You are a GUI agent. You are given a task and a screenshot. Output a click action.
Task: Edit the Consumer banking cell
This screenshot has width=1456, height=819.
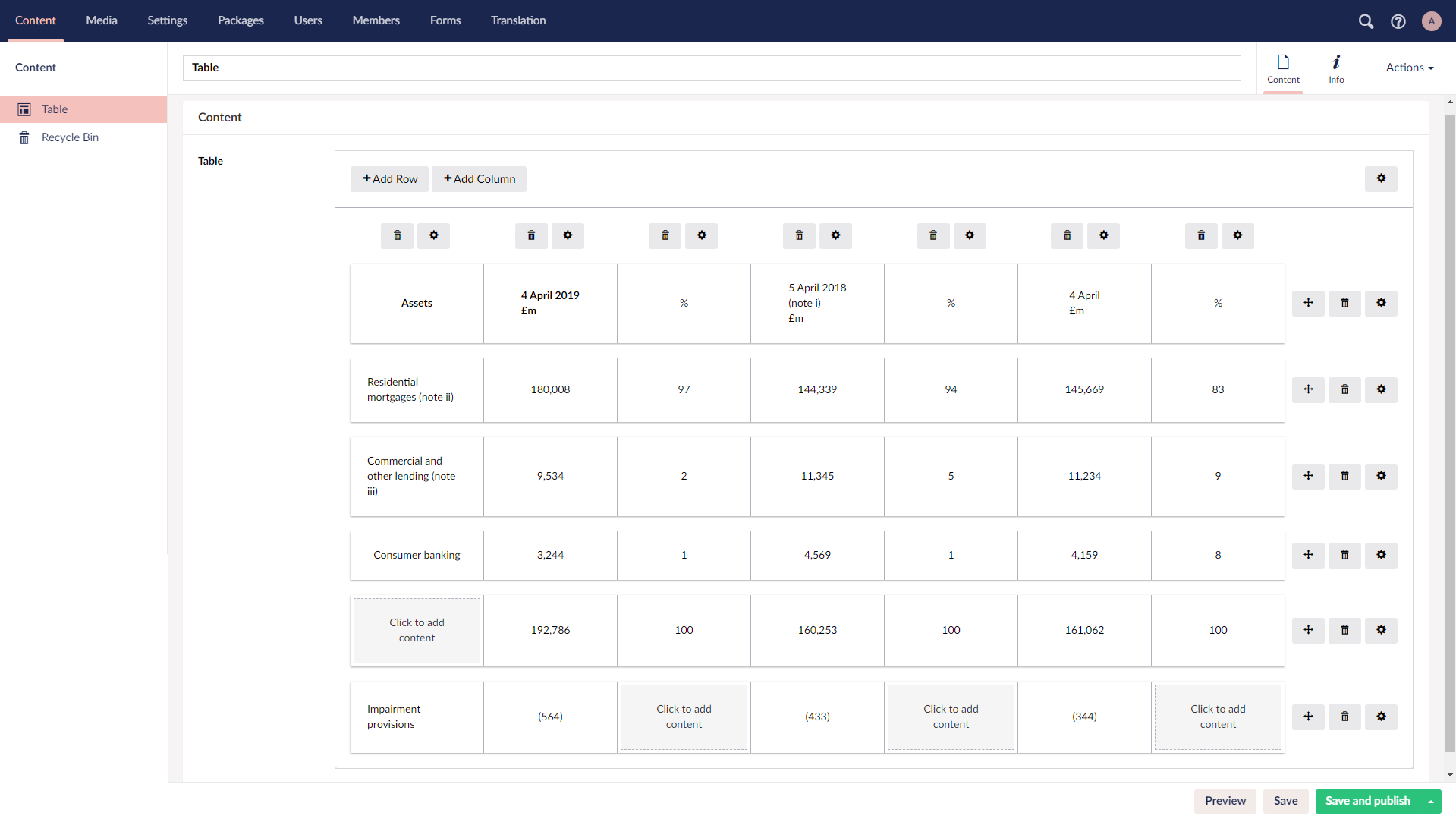(417, 555)
